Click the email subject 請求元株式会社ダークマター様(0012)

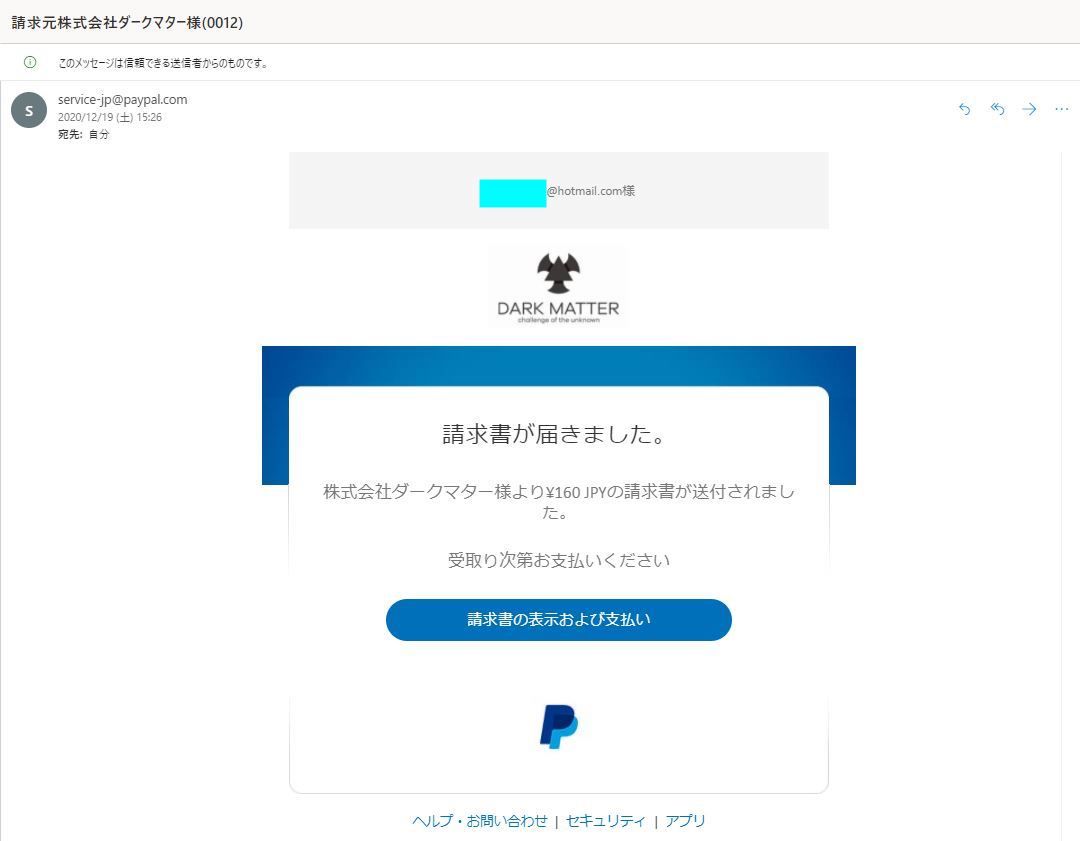(127, 22)
